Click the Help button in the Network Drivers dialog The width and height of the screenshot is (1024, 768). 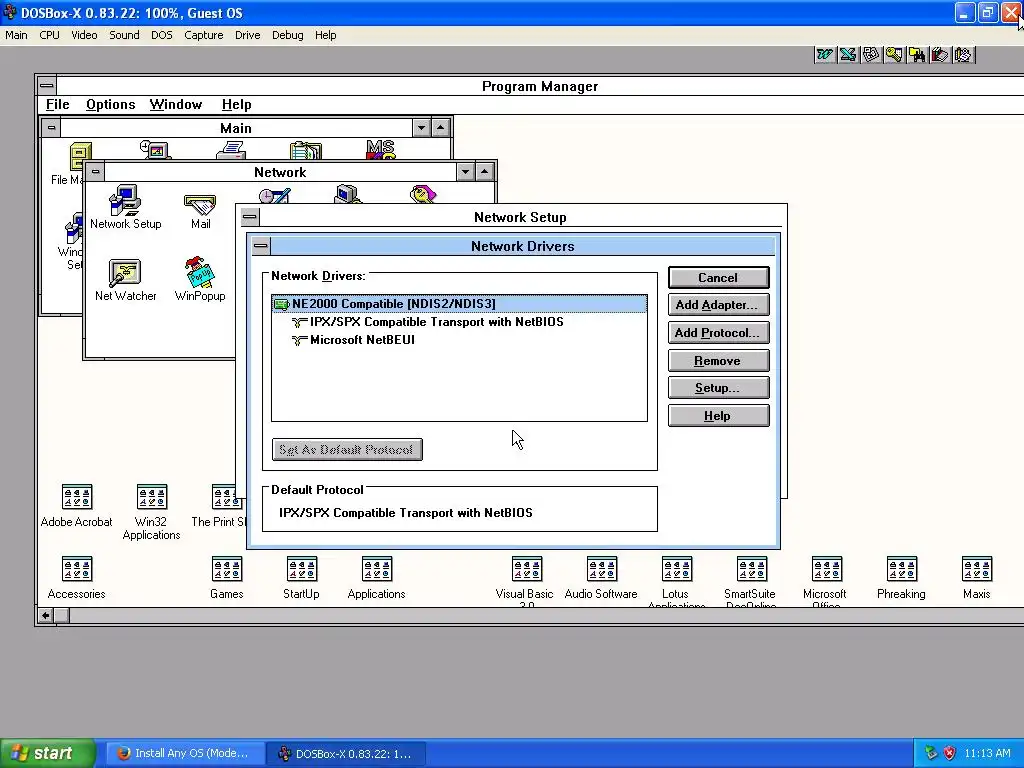pos(718,416)
